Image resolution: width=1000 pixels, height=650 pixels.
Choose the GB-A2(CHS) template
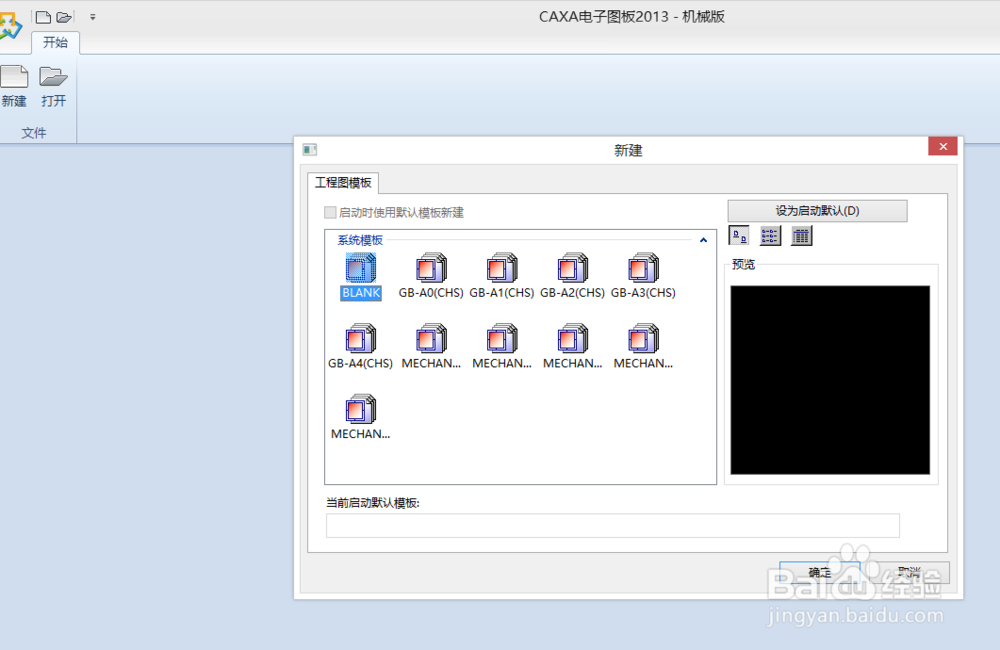click(573, 276)
